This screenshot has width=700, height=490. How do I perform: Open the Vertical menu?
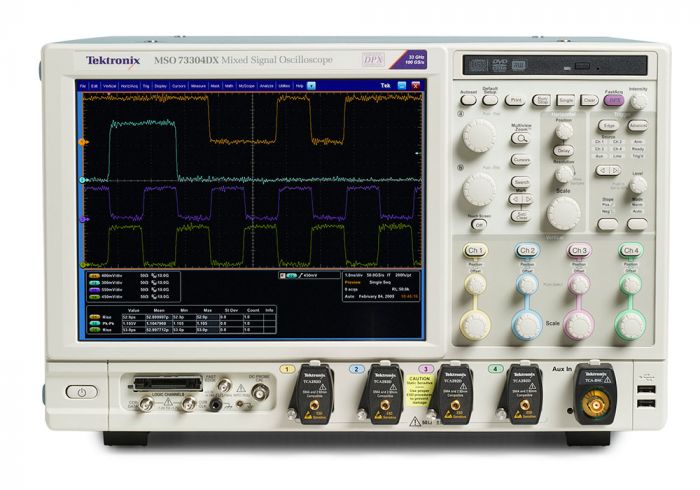[x=112, y=87]
